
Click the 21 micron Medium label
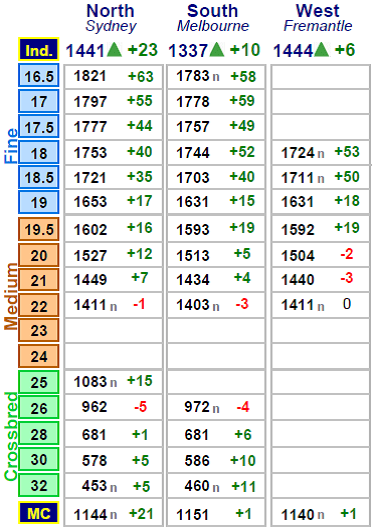pos(39,280)
